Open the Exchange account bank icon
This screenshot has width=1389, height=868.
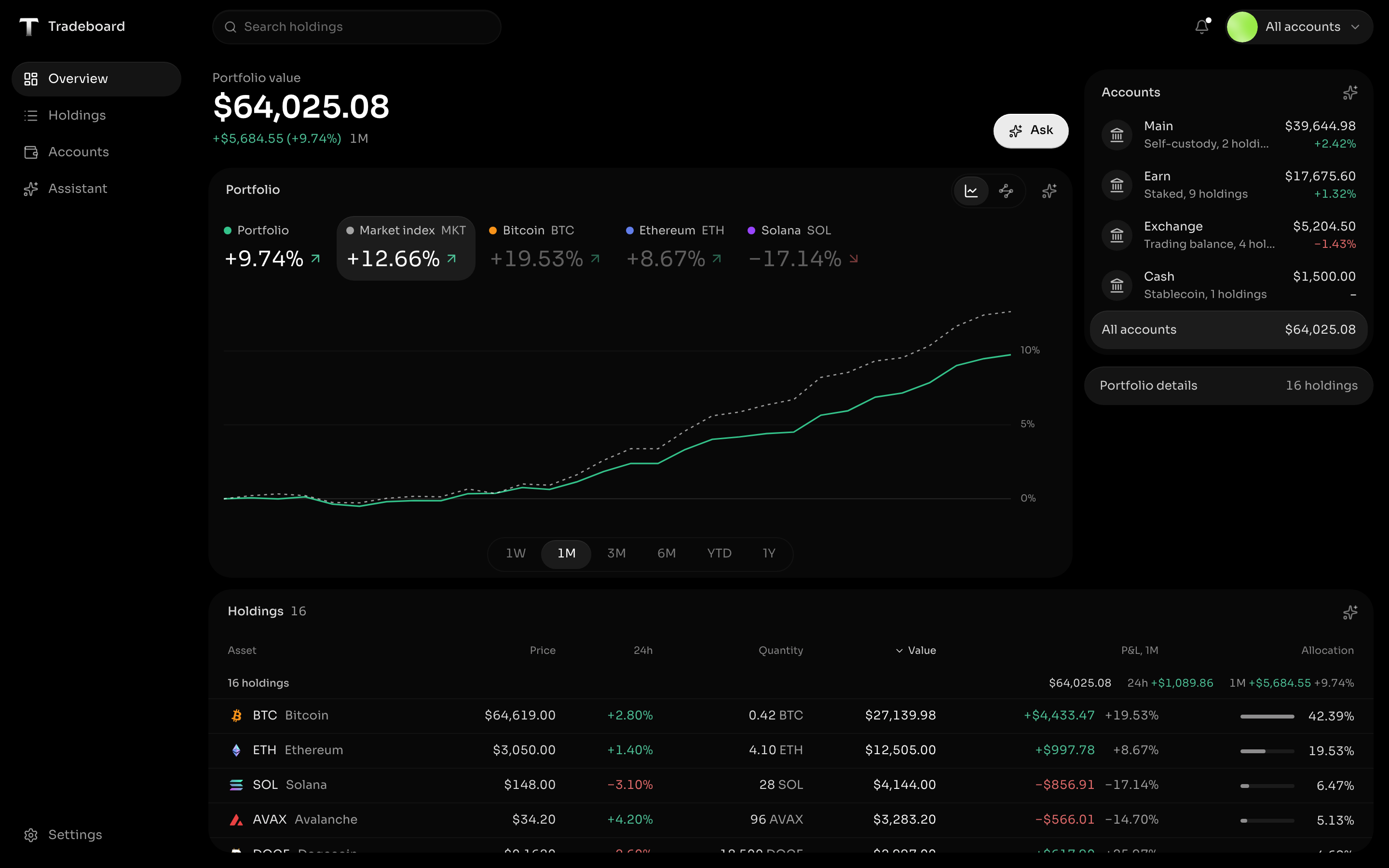[1117, 235]
